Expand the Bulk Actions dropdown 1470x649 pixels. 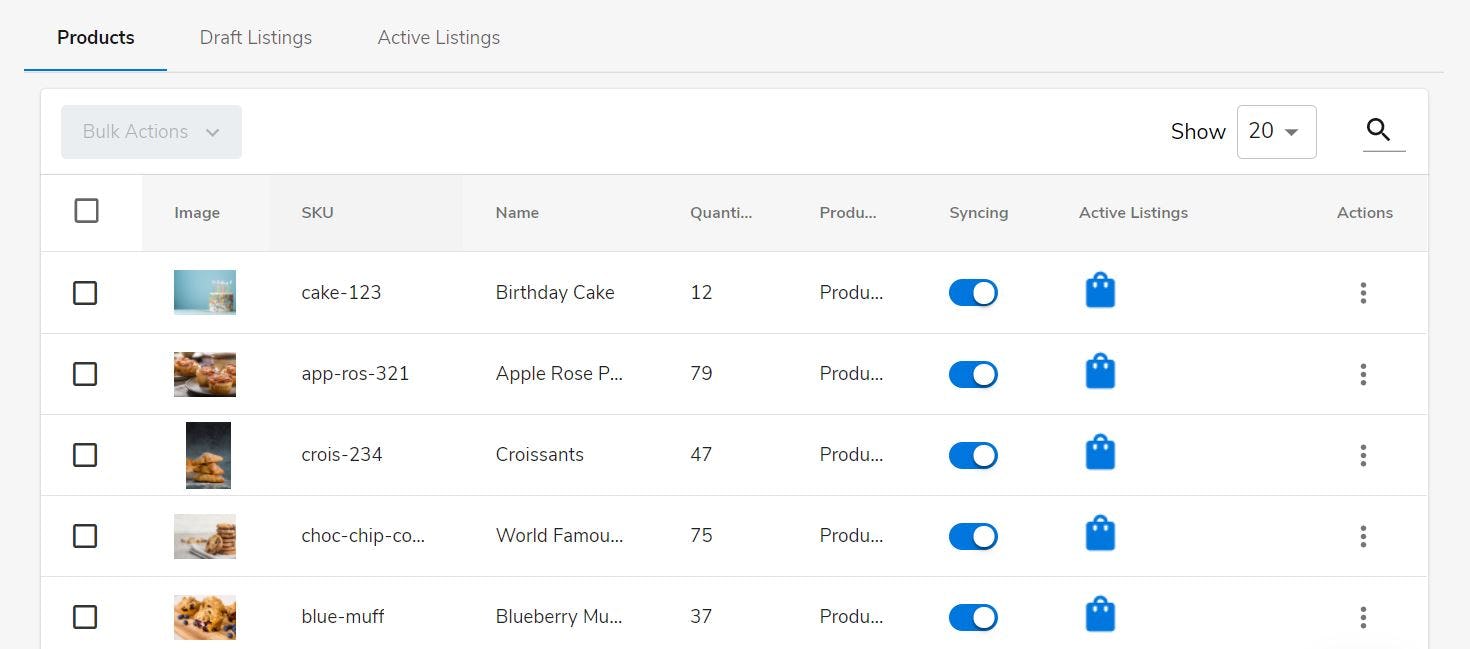[151, 132]
